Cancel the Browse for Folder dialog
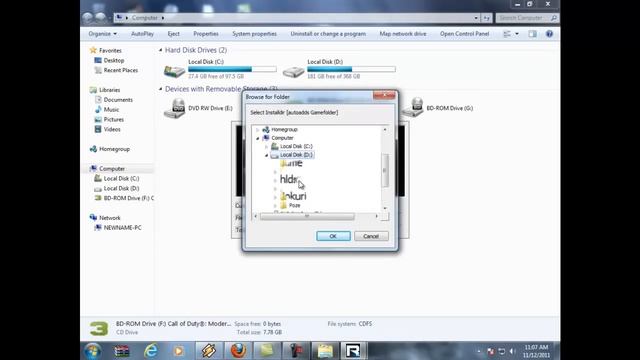 [371, 236]
